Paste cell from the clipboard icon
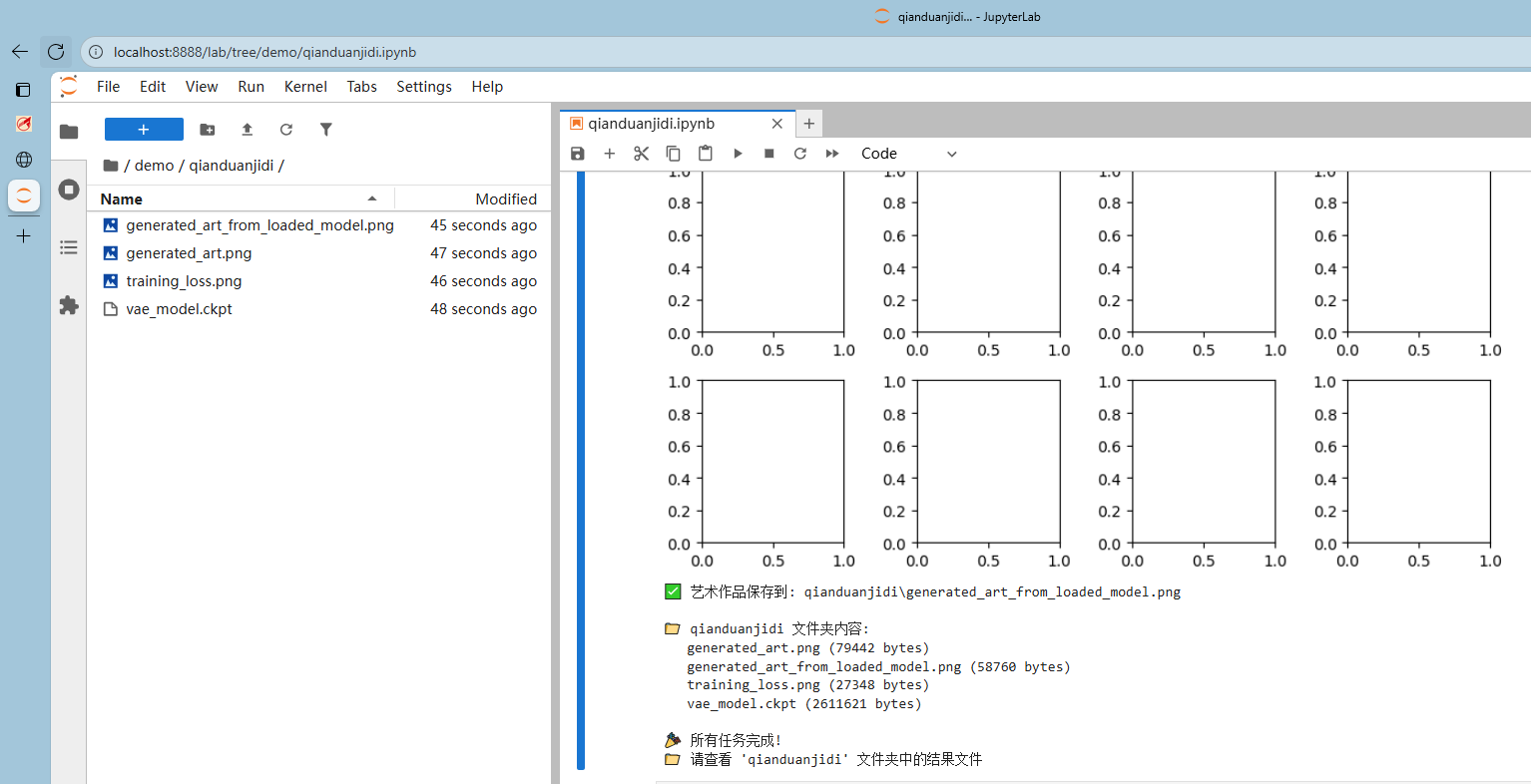 point(706,154)
